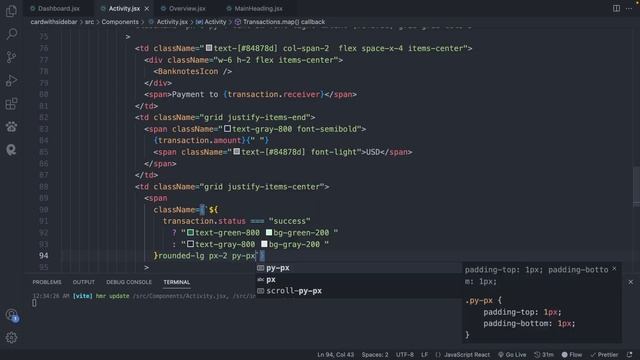Image resolution: width=640 pixels, height=360 pixels.
Task: Open the OUTPUT panel tab
Action: 84,282
